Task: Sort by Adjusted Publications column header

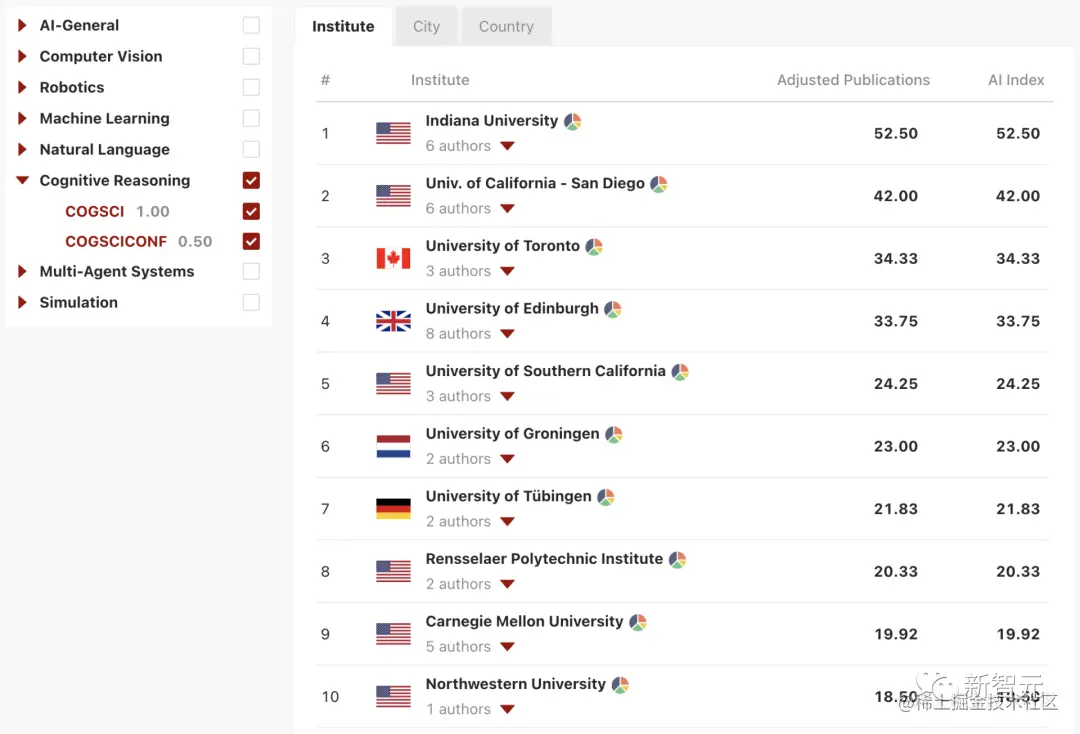Action: point(853,80)
